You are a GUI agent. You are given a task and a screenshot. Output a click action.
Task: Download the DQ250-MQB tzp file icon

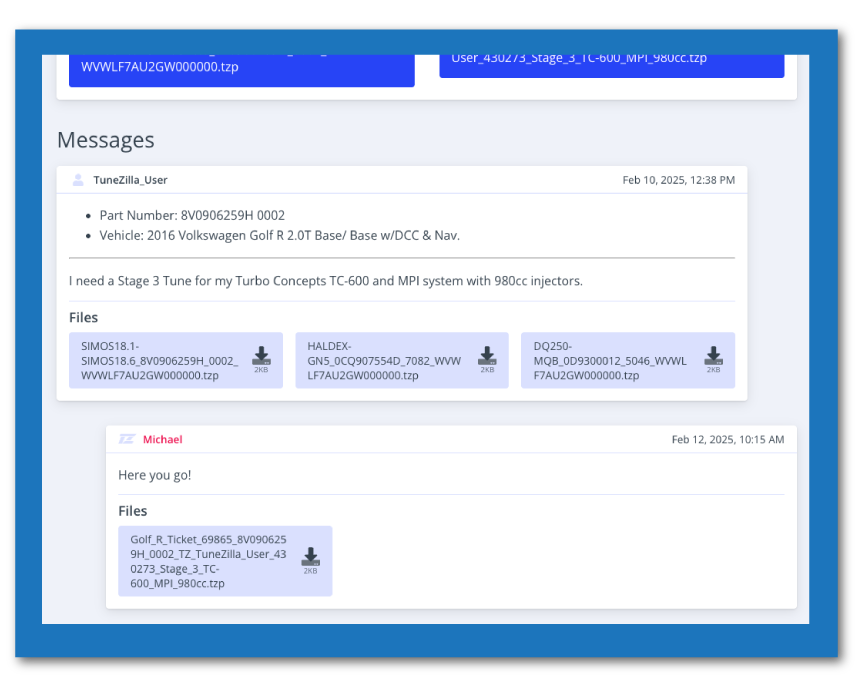click(714, 356)
